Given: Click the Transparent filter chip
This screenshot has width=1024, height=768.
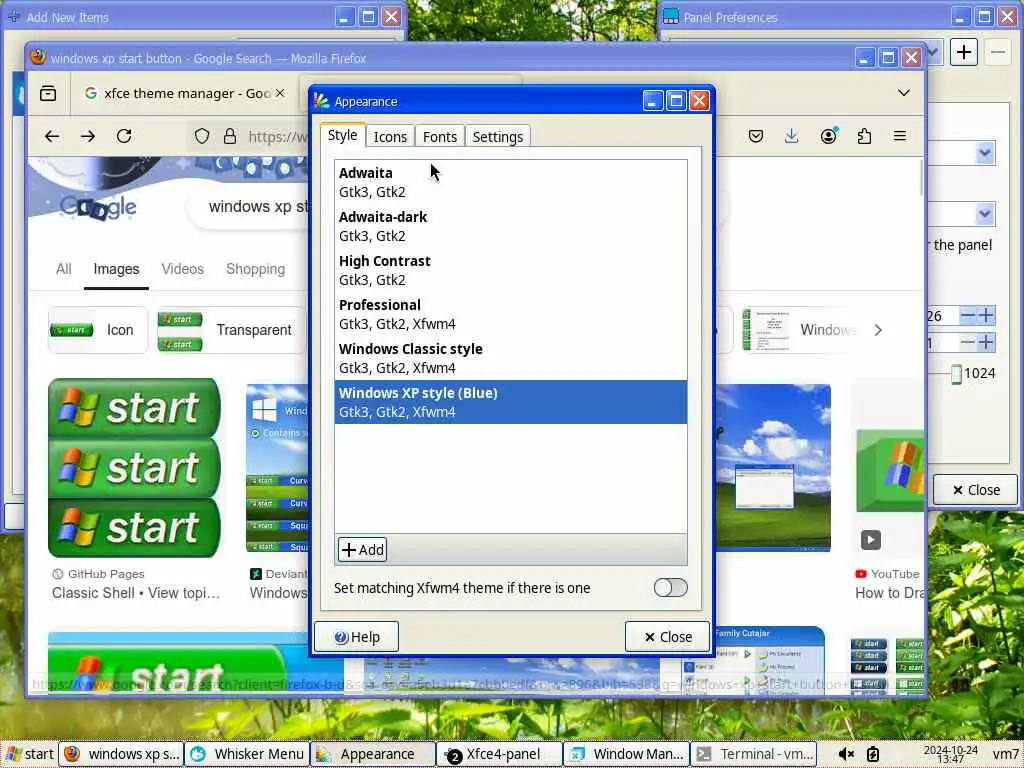Looking at the screenshot, I should [232, 330].
